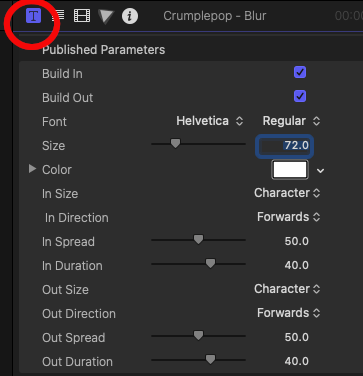Click the In Duration value 40.0
This screenshot has height=376, width=363.
(x=296, y=265)
